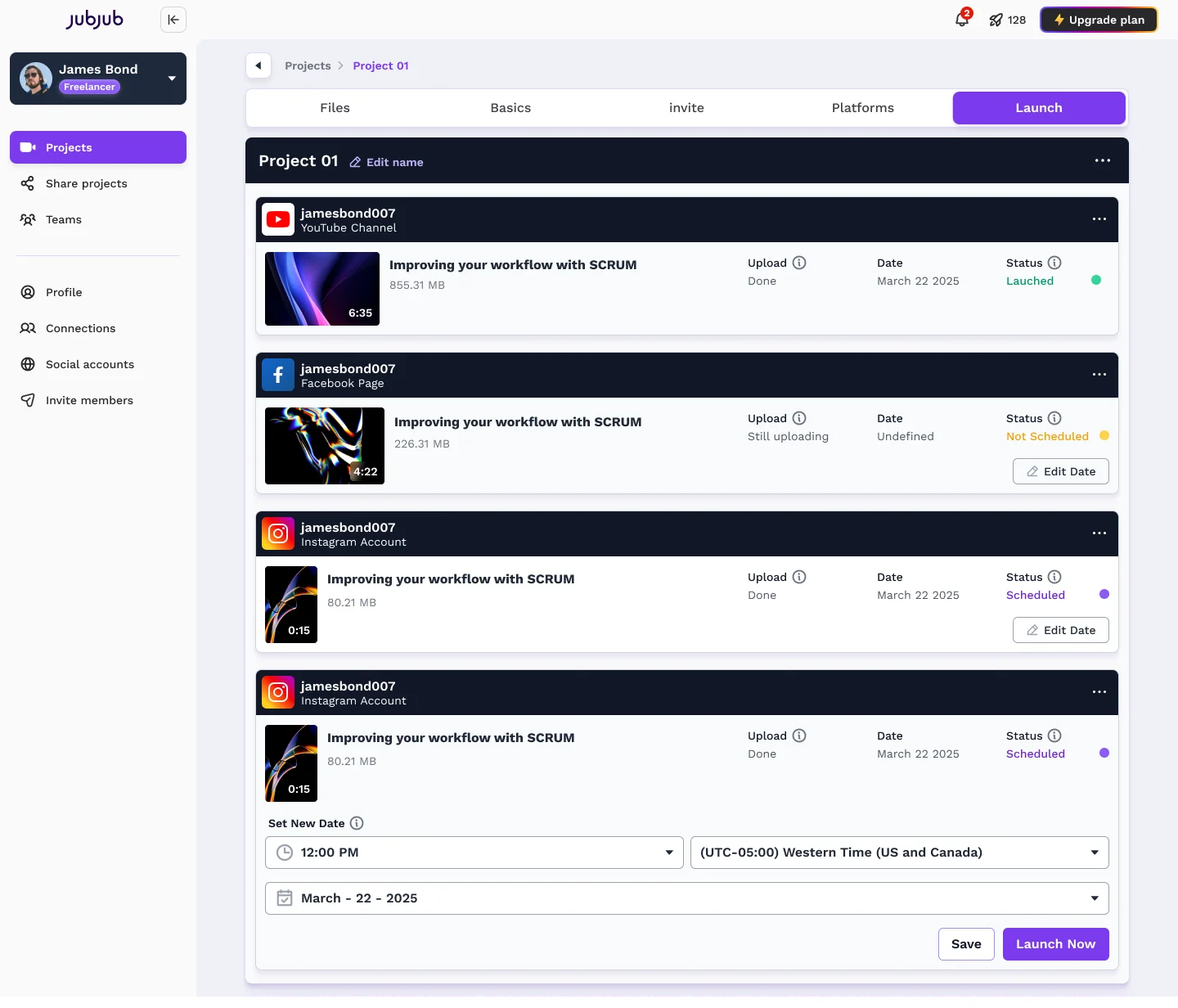Select the Teams icon in sidebar

[29, 219]
